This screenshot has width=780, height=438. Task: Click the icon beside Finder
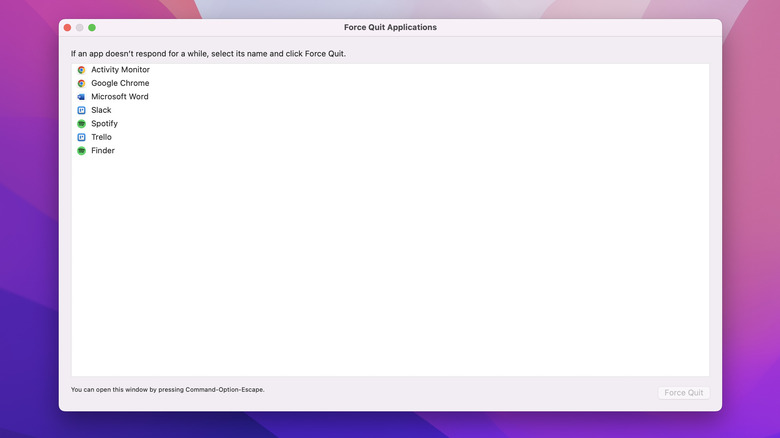coord(81,151)
